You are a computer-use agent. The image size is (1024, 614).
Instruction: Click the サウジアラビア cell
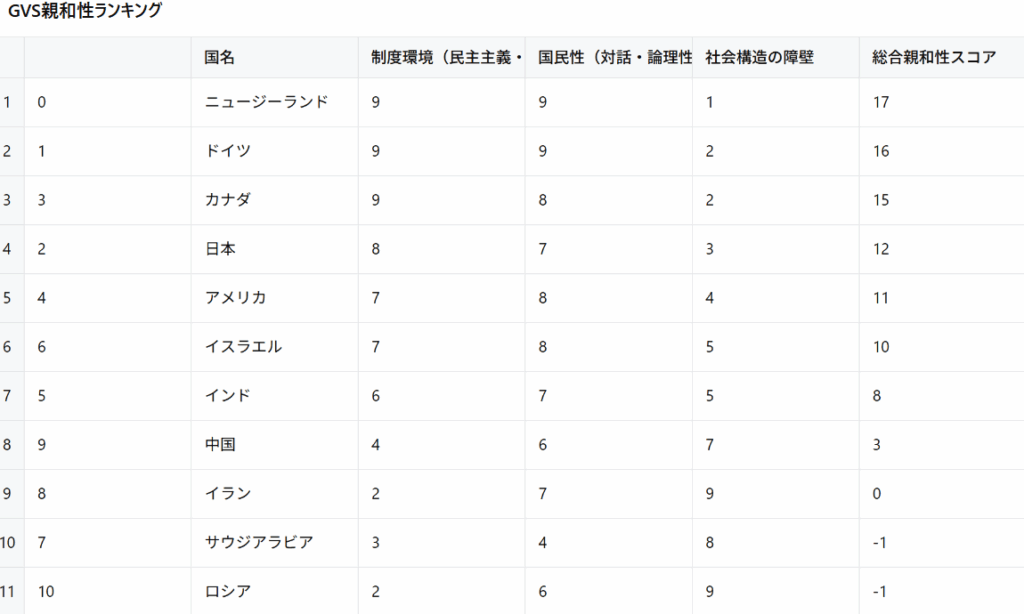tap(274, 543)
